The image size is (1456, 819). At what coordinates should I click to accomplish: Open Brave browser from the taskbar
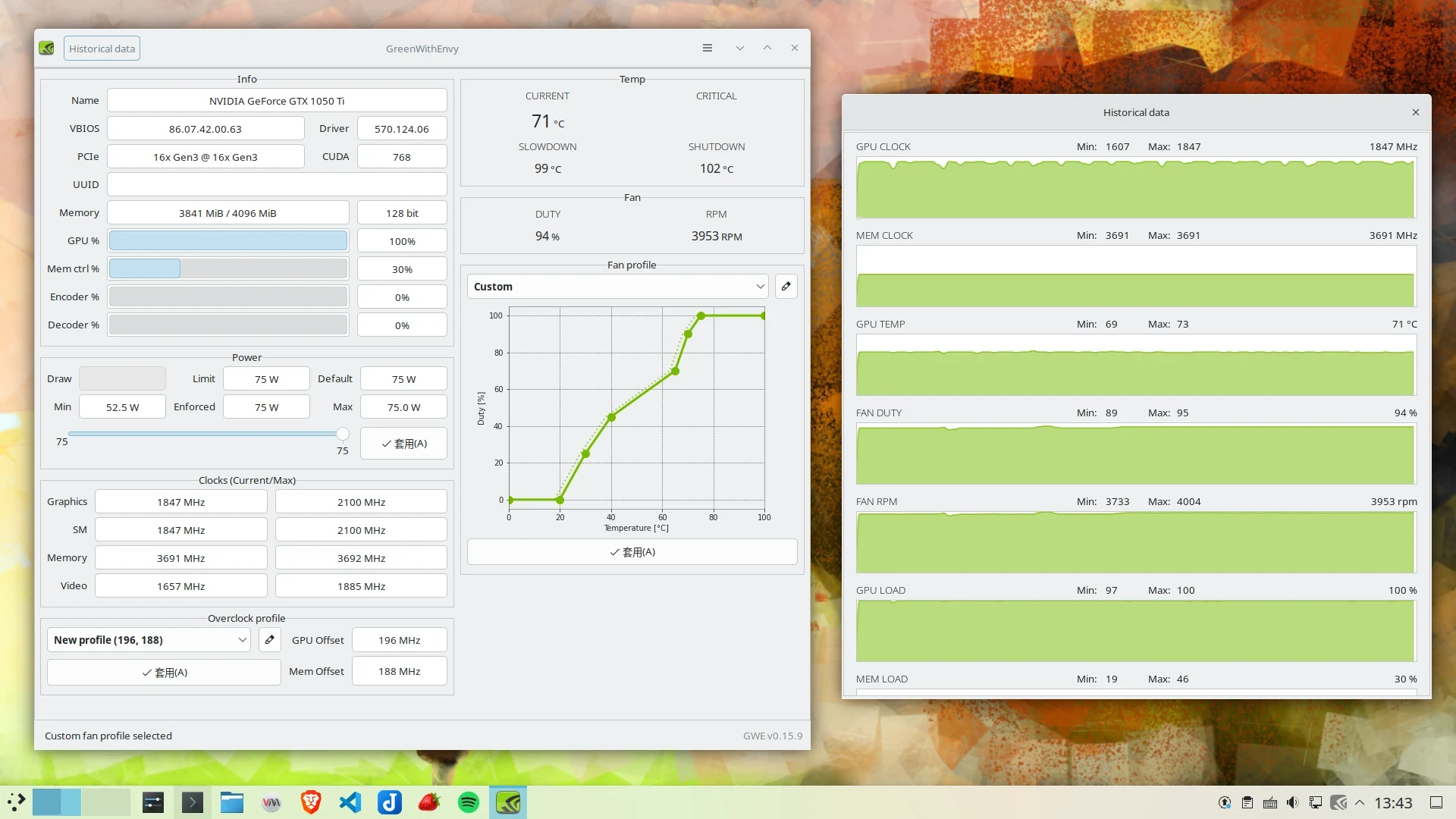(x=311, y=802)
